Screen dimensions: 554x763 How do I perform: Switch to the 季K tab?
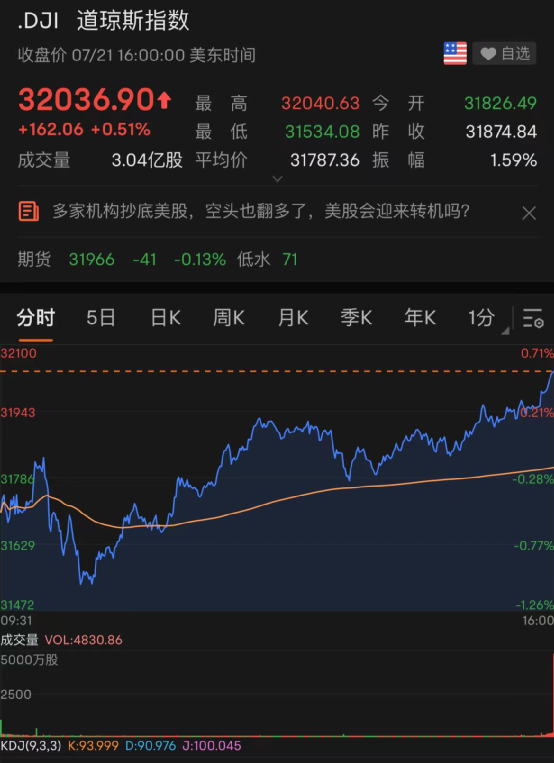(356, 318)
